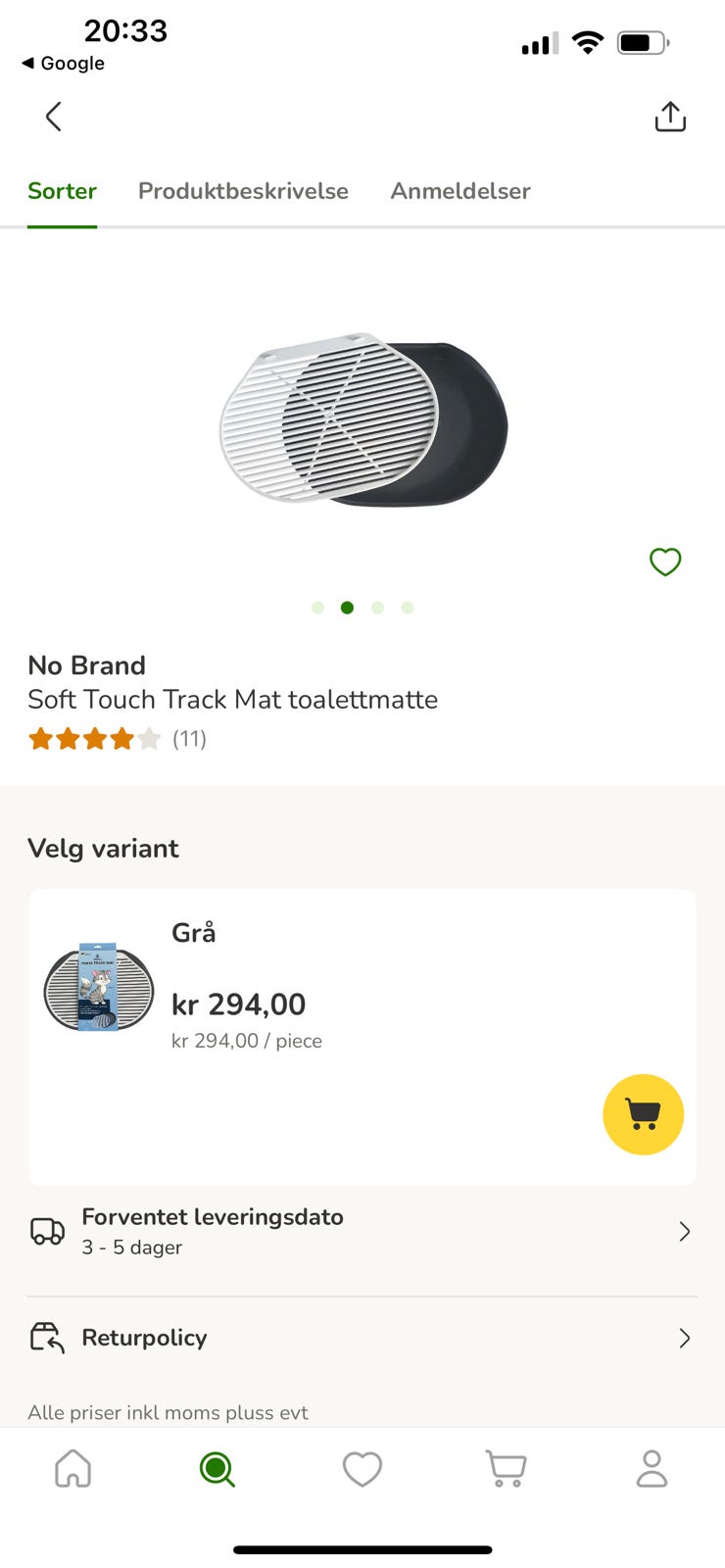
Task: Select the fourth image carousel dot
Action: [x=408, y=608]
